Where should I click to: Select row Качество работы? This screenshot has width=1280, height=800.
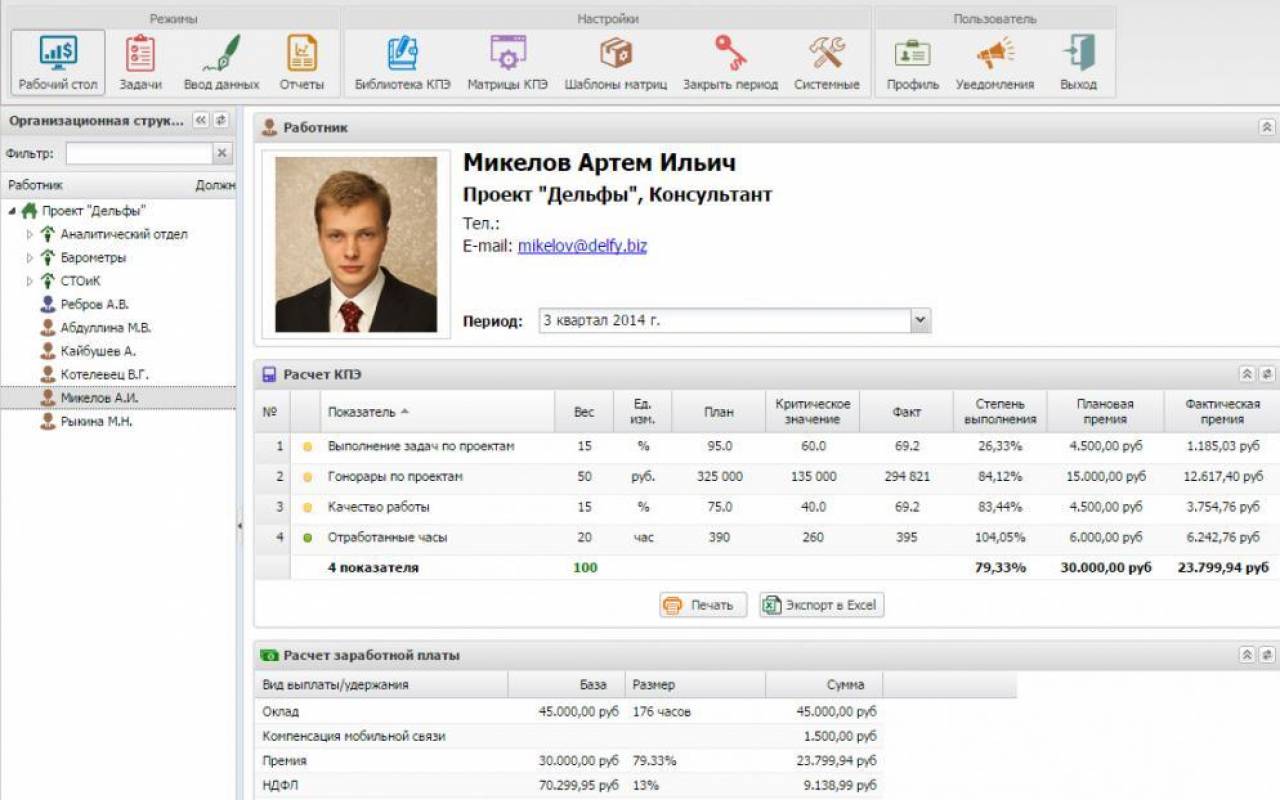point(766,507)
